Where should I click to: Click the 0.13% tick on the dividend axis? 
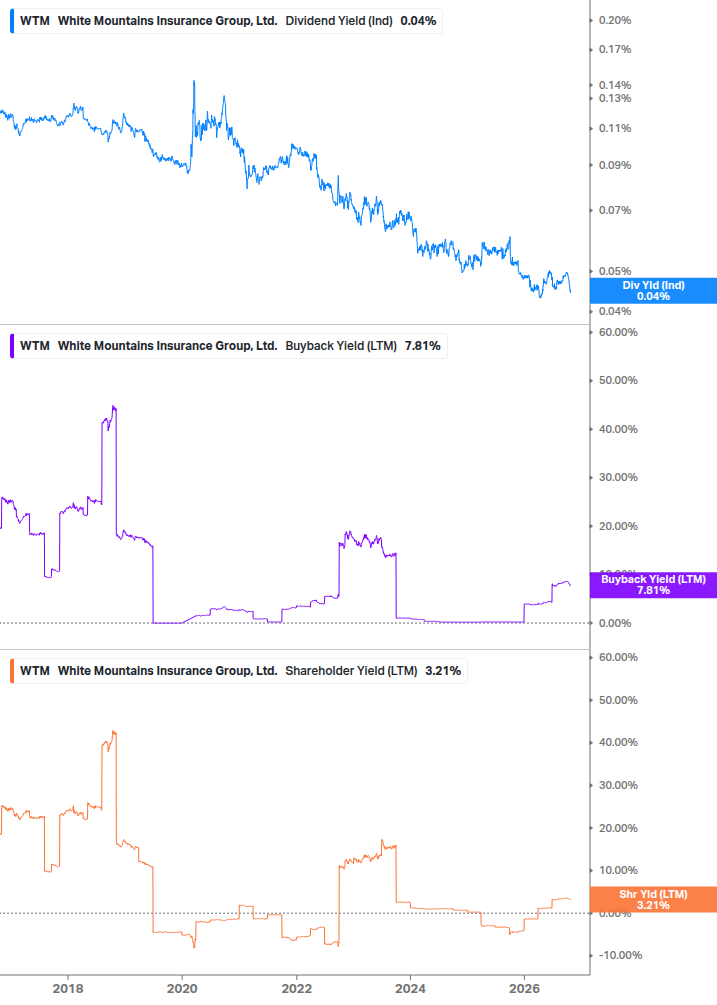615,99
